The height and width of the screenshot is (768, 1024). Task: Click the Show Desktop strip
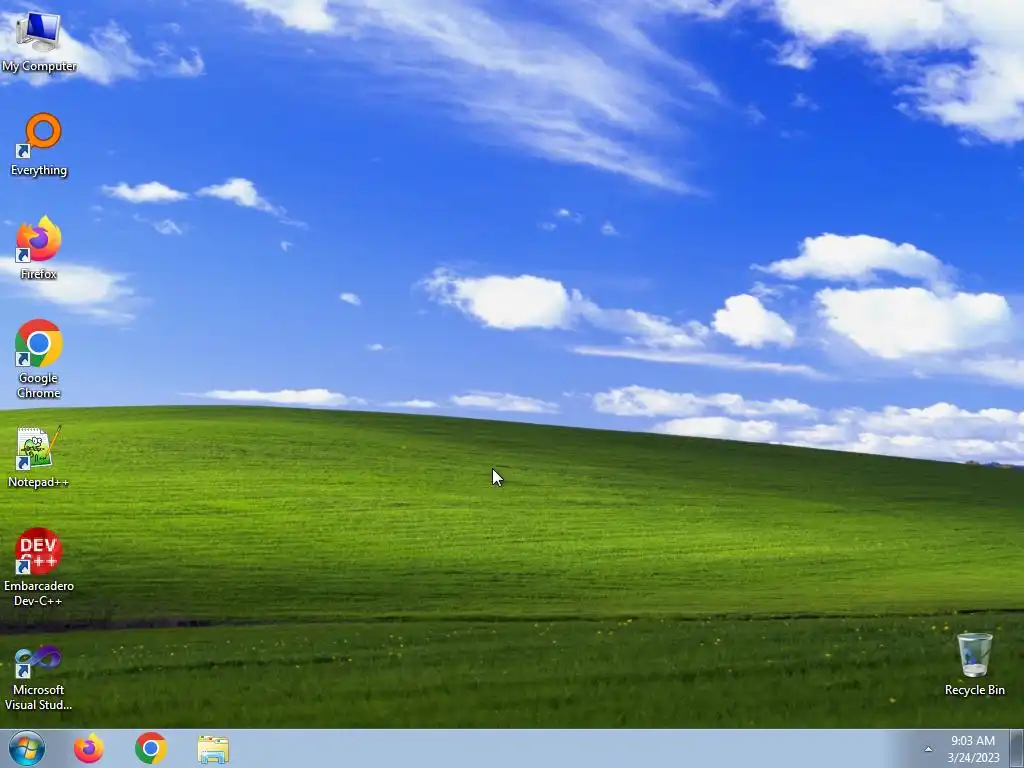1017,748
